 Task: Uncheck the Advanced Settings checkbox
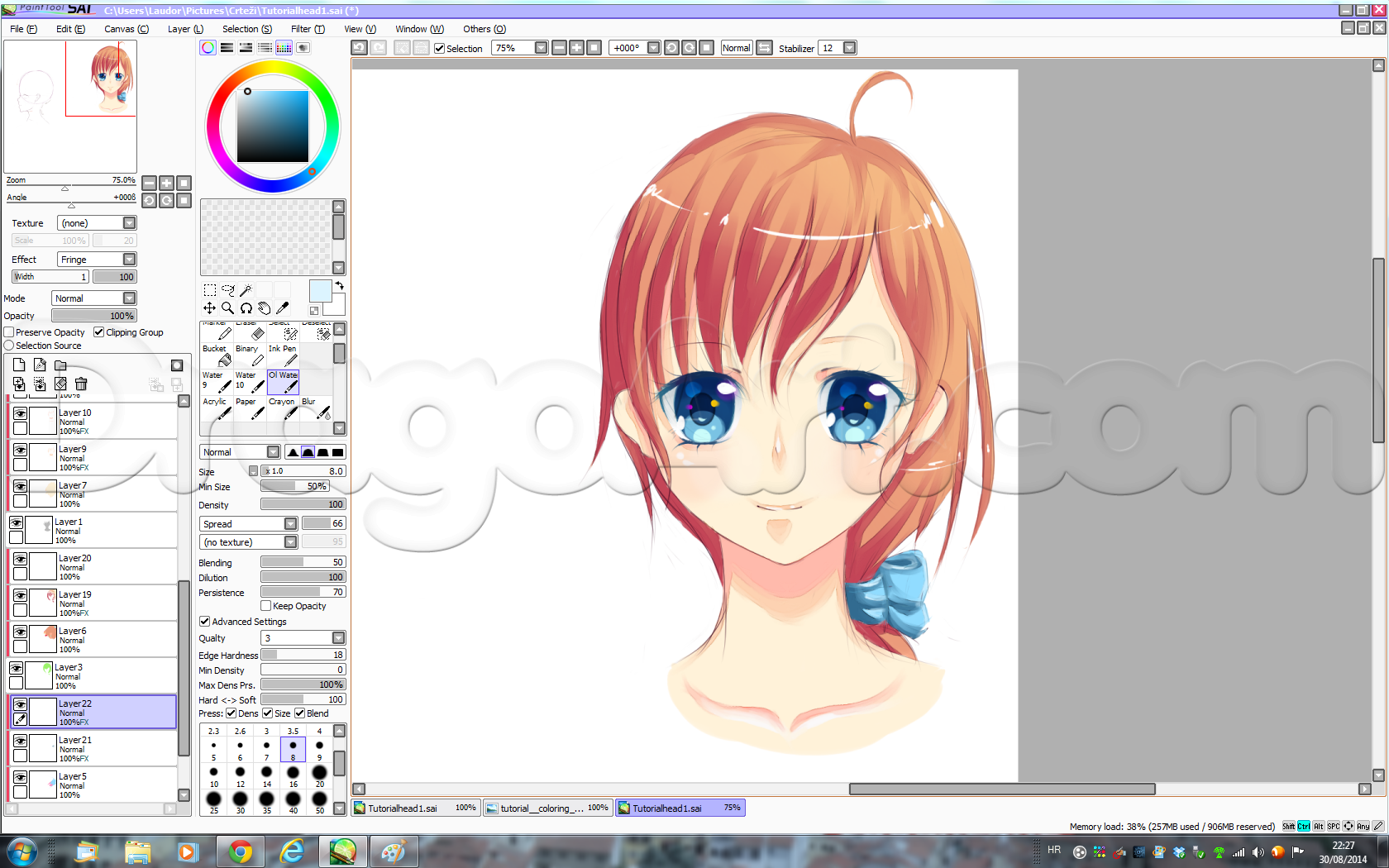click(x=204, y=621)
